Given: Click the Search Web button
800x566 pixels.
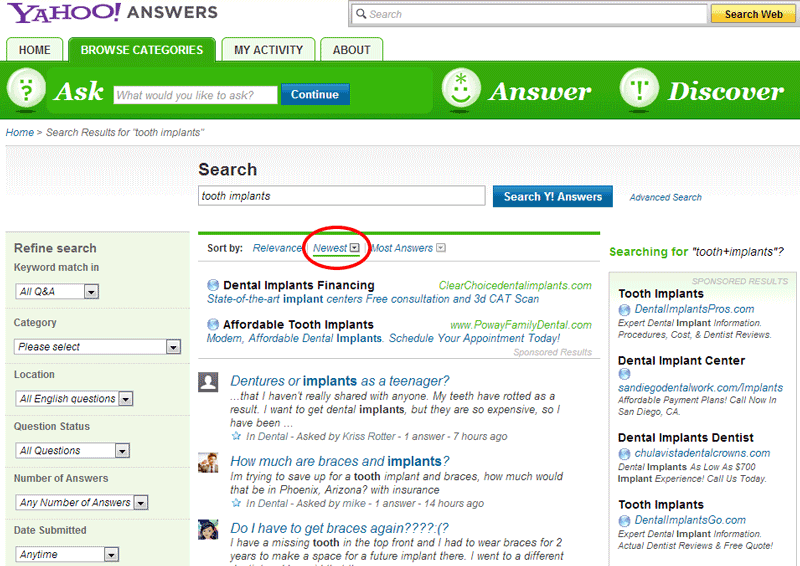Looking at the screenshot, I should tap(753, 14).
